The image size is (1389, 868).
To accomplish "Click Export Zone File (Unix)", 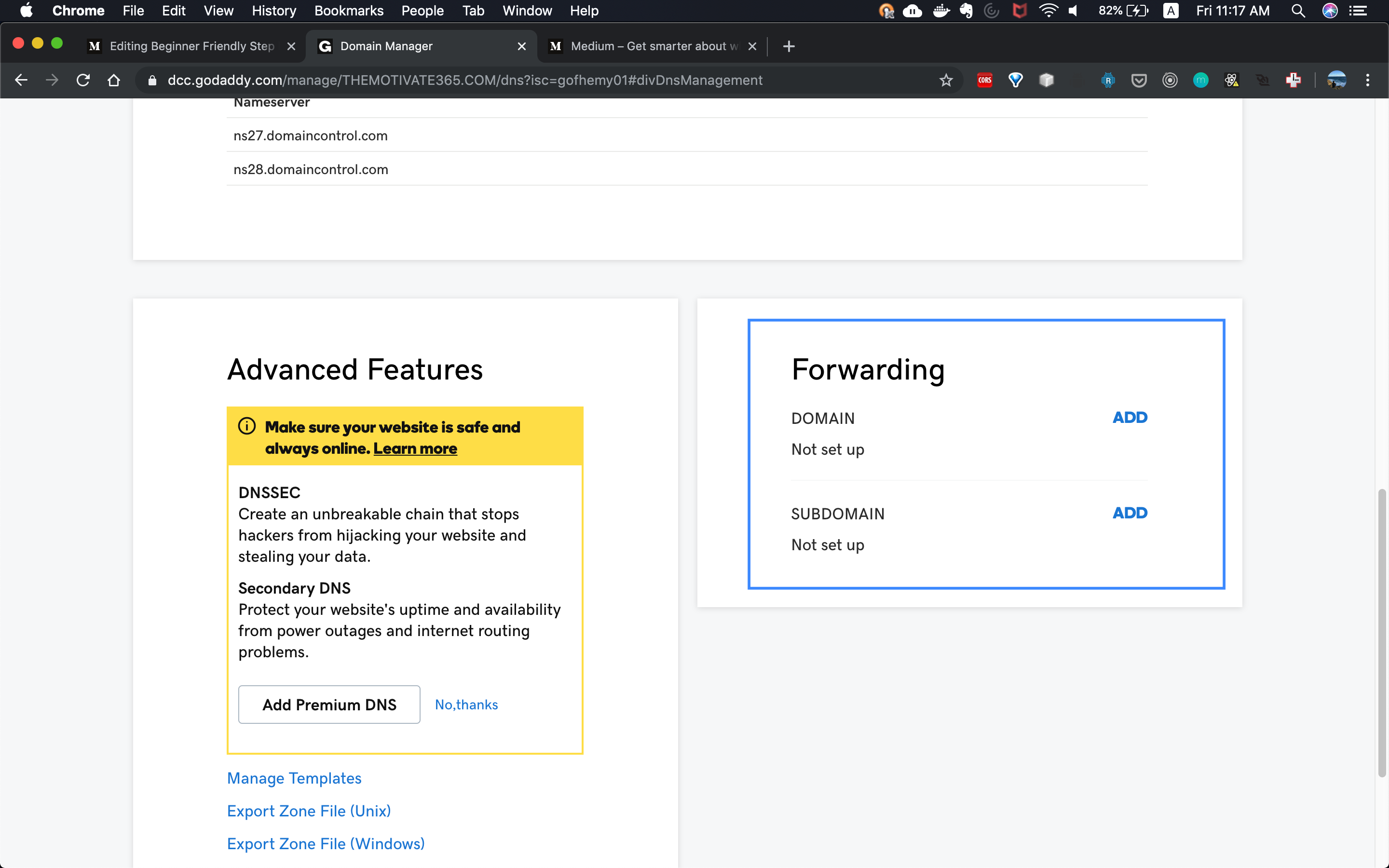I will pos(309,811).
